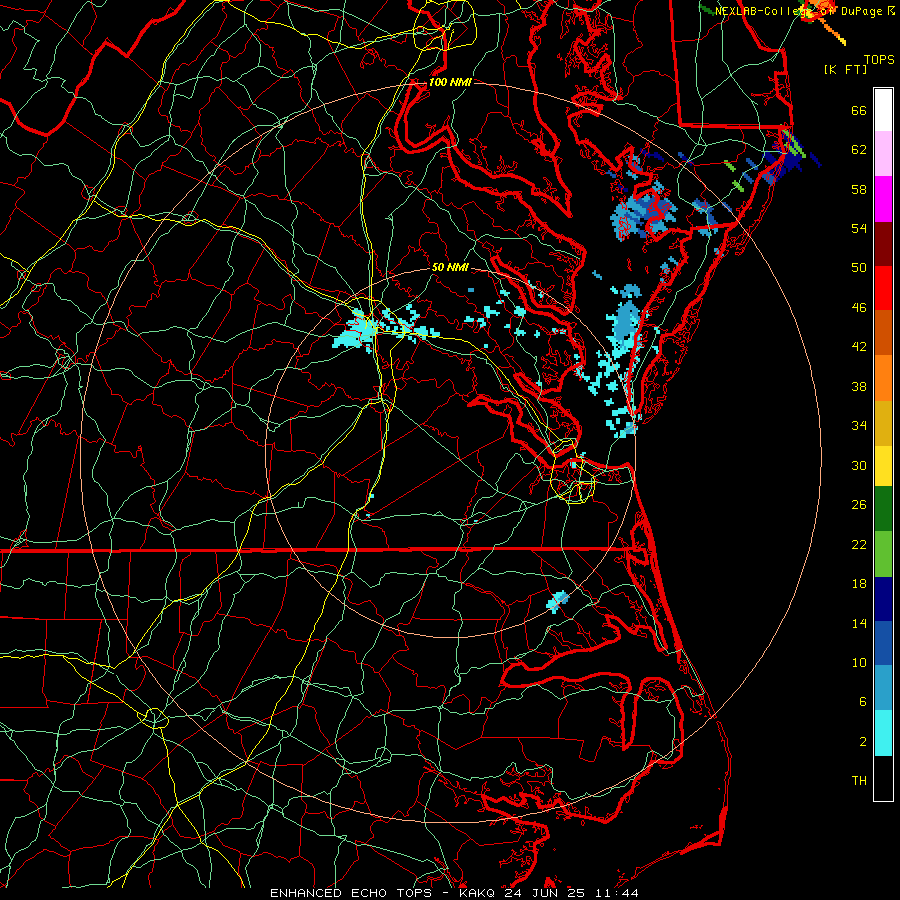Click the navy blue echo at the northeast coast
The width and height of the screenshot is (900, 900).
pyautogui.click(x=792, y=158)
